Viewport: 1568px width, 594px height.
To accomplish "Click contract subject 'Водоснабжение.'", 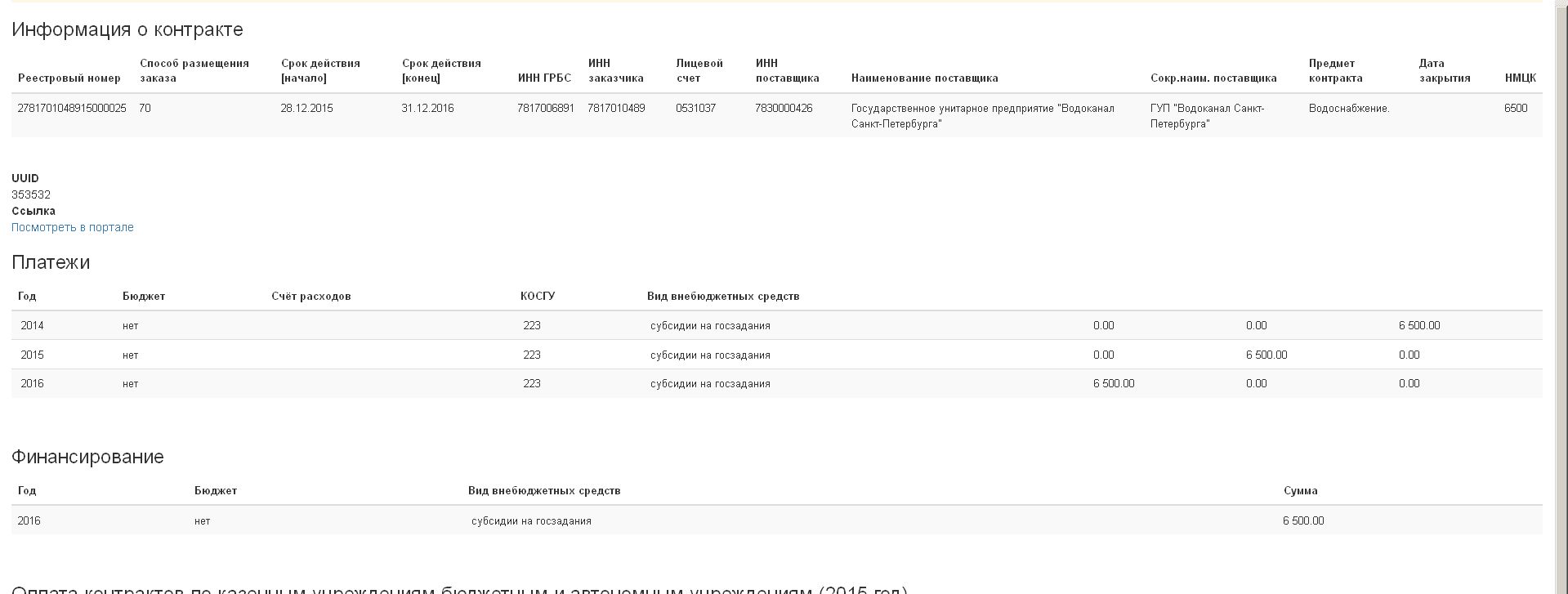I will point(1349,108).
